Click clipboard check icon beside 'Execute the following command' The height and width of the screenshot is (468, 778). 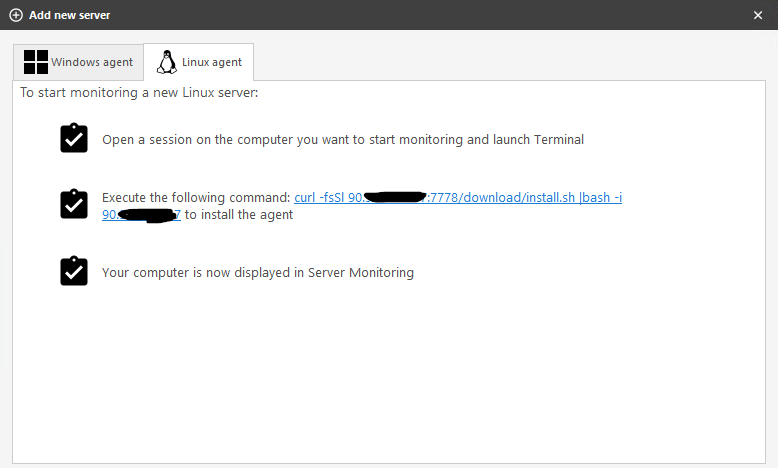(74, 205)
